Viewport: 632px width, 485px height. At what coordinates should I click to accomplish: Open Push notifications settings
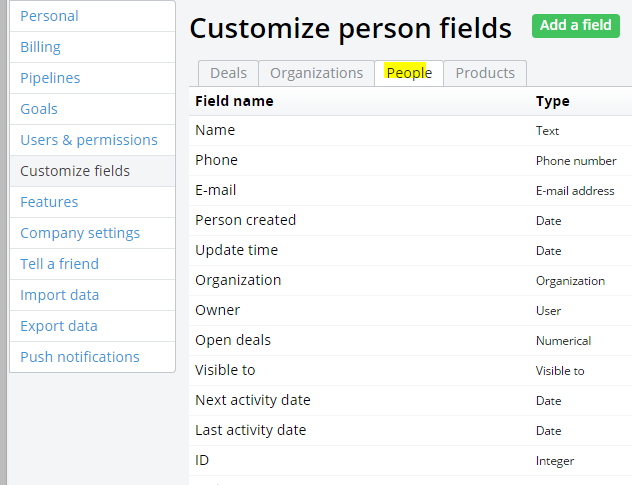(92, 357)
